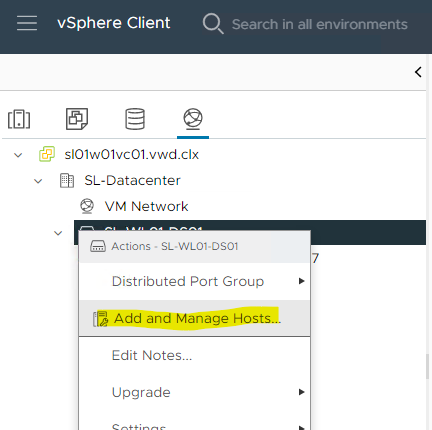Click the SL-Datacenter building icon
This screenshot has height=430, width=432.
[67, 180]
